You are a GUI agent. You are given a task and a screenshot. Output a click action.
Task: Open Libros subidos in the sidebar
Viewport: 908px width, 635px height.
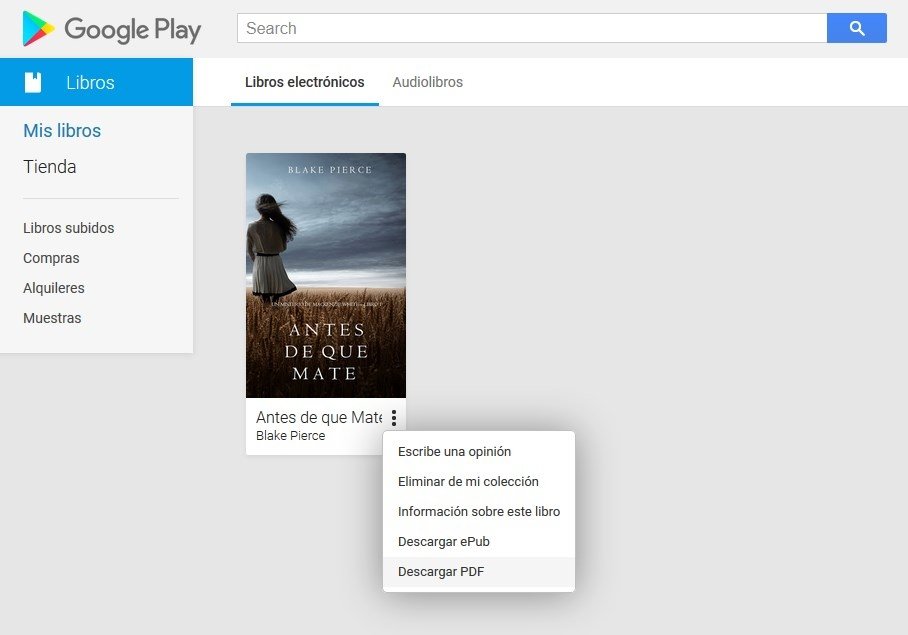click(x=68, y=228)
